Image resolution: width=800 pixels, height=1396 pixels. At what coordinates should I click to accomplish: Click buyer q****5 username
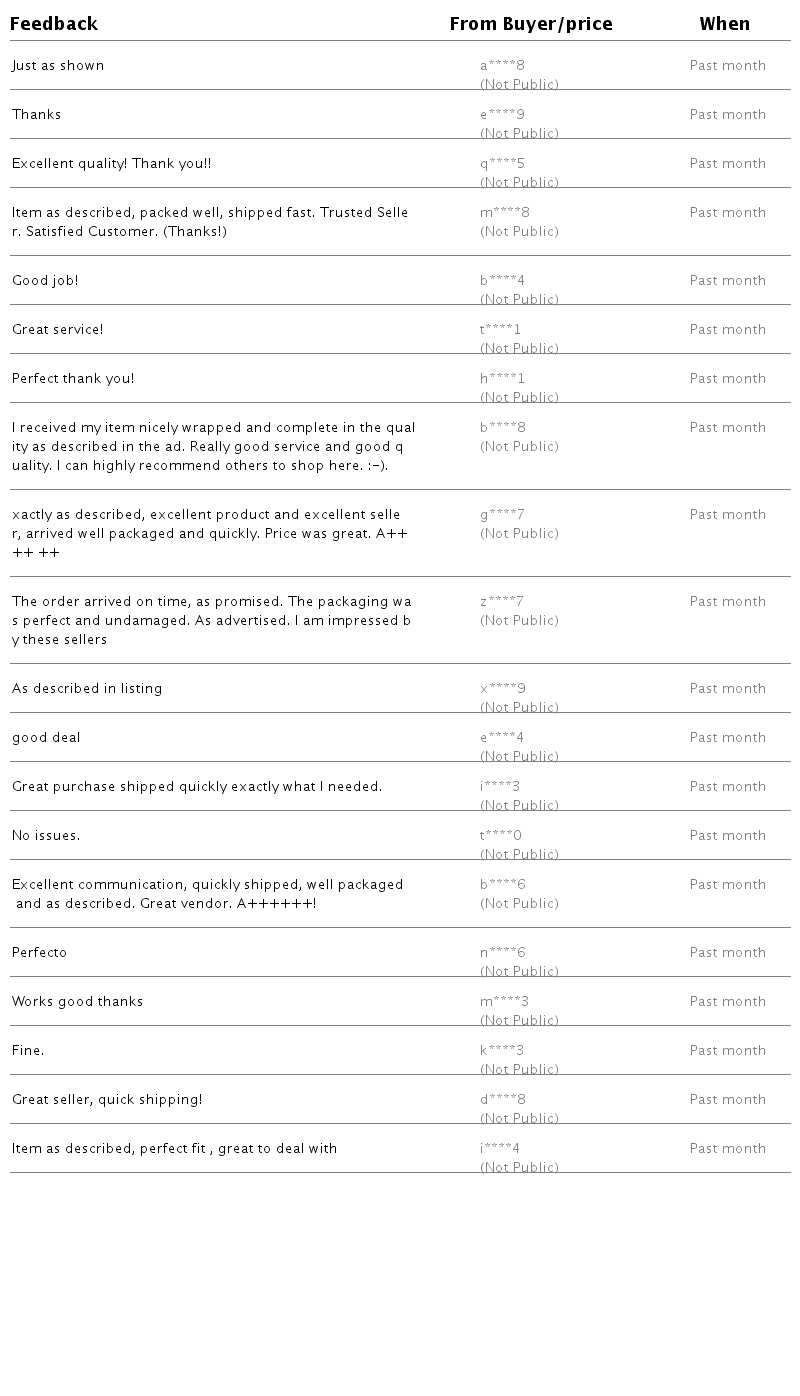502,164
